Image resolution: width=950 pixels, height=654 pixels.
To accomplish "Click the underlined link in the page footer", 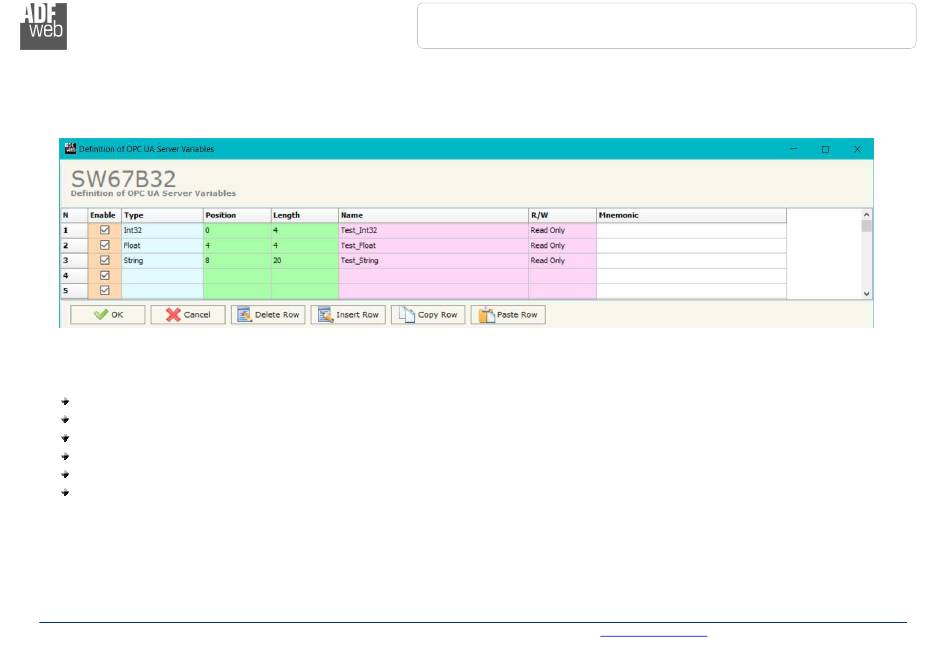I will pyautogui.click(x=654, y=633).
